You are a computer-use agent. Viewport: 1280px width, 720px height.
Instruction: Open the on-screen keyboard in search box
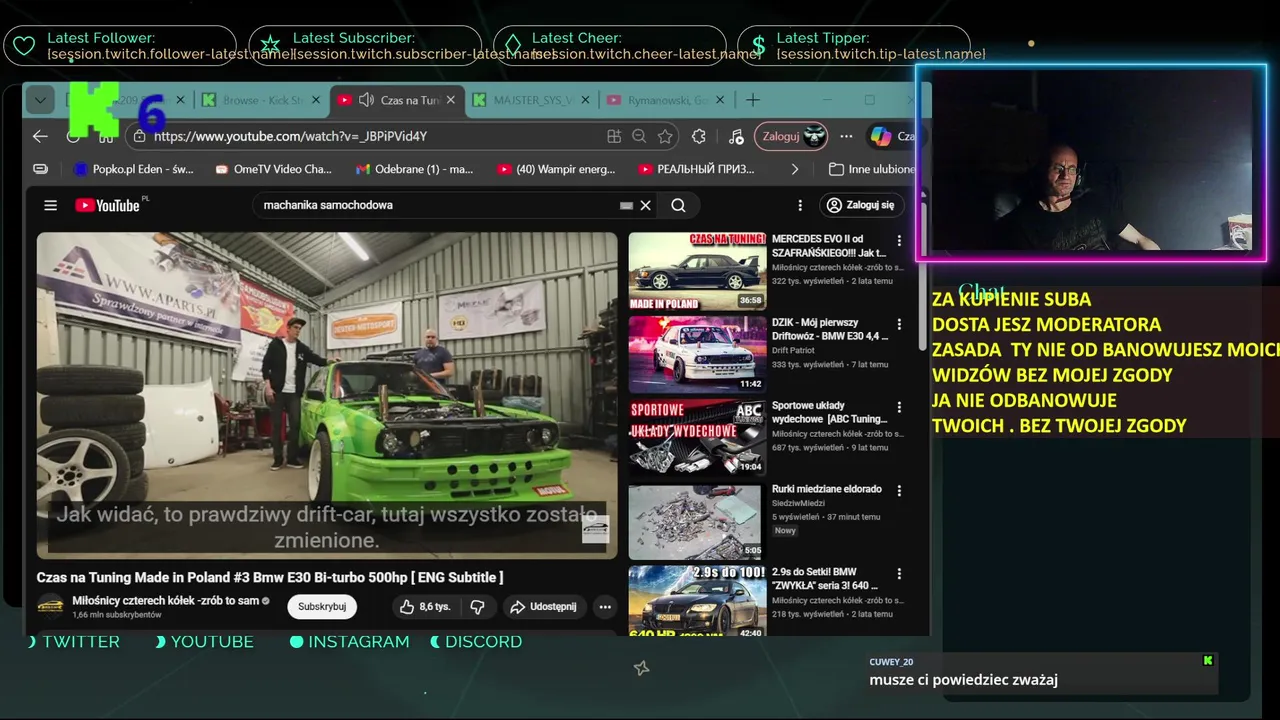[626, 205]
